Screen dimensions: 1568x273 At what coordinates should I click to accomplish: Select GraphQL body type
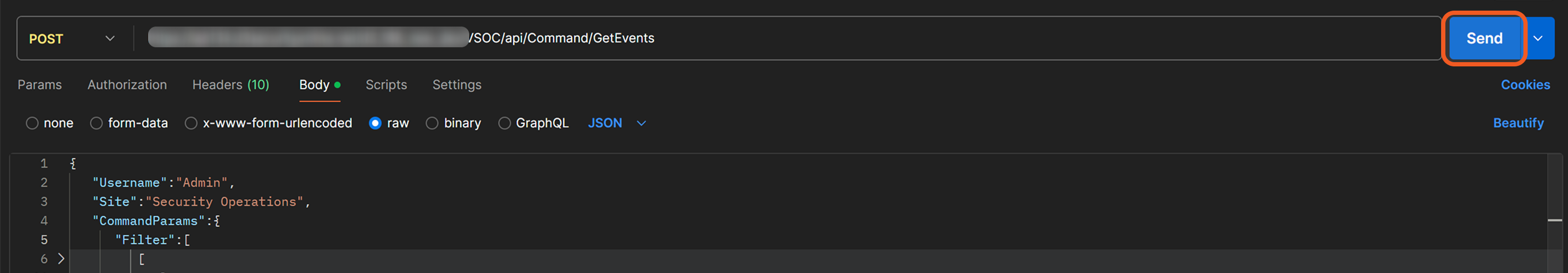[504, 123]
